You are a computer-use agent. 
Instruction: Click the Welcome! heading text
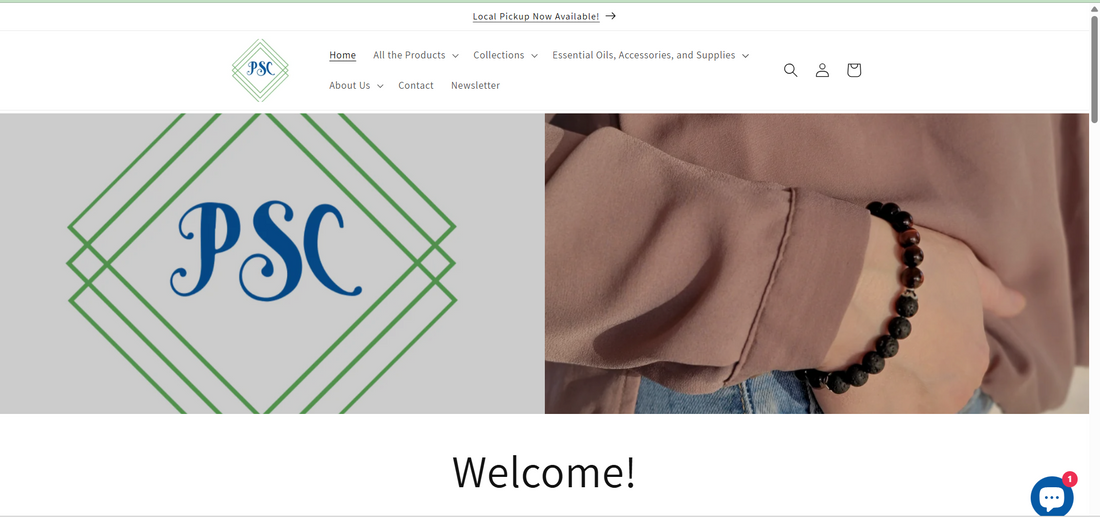click(544, 471)
